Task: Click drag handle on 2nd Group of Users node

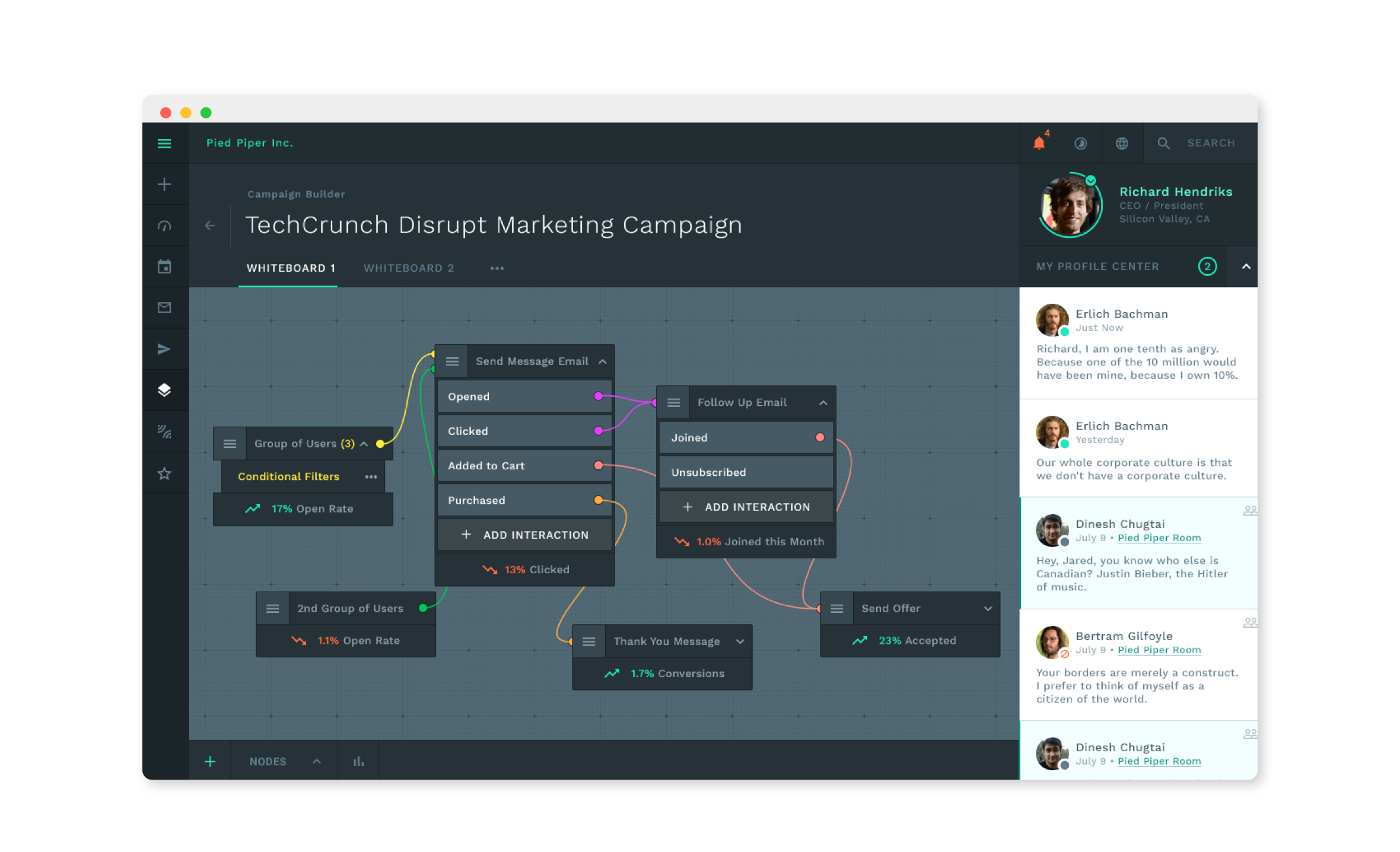Action: pyautogui.click(x=273, y=608)
